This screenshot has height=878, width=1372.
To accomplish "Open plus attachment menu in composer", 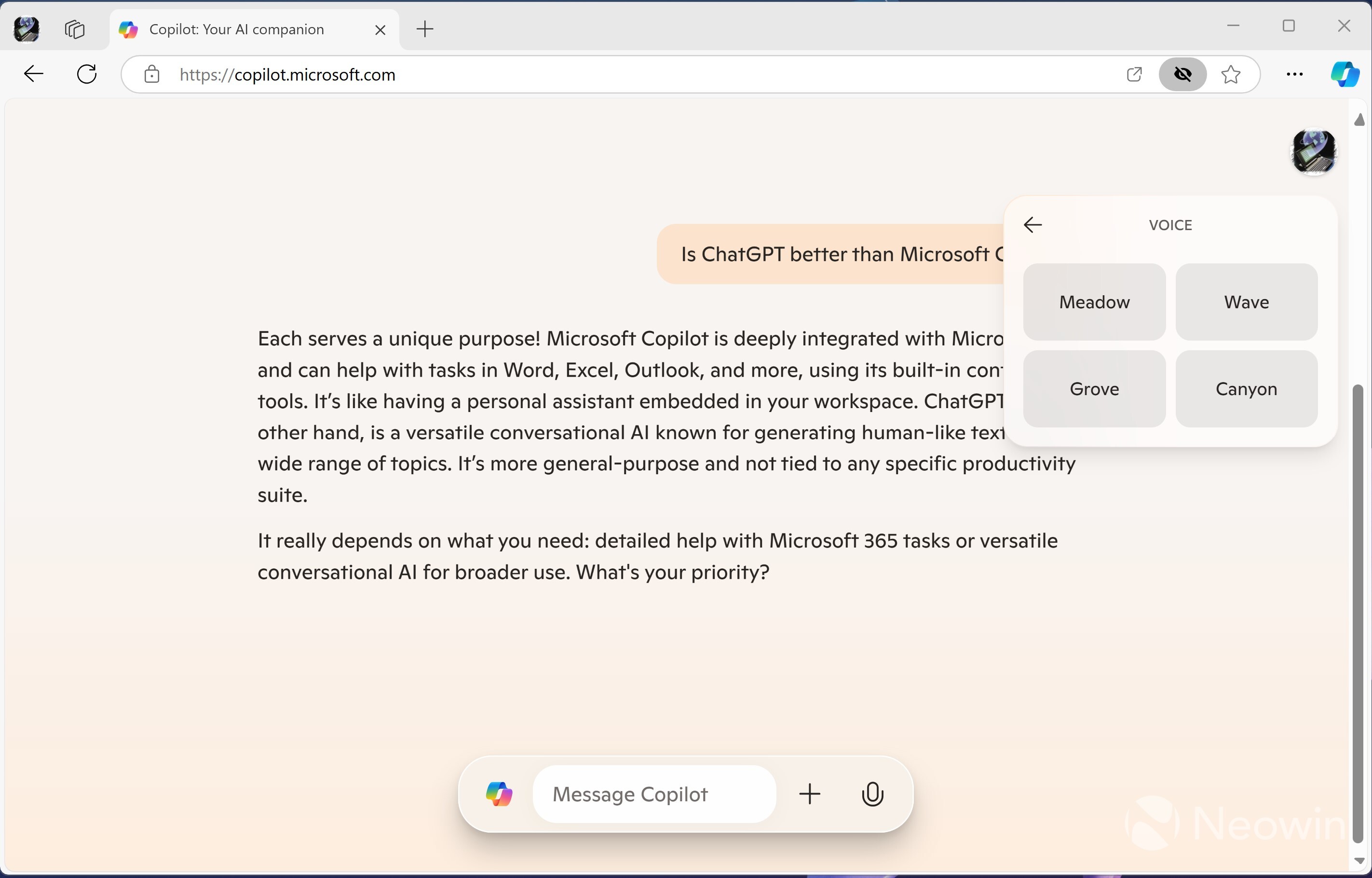I will (x=810, y=794).
